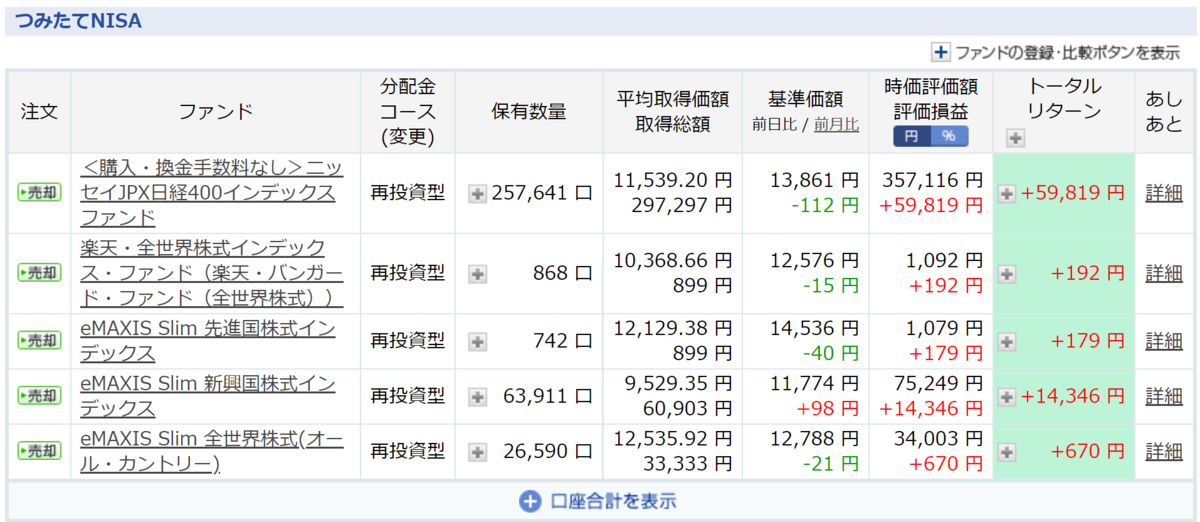Click the 分配金コース (変更) column header
This screenshot has height=522, width=1200.
tap(408, 111)
